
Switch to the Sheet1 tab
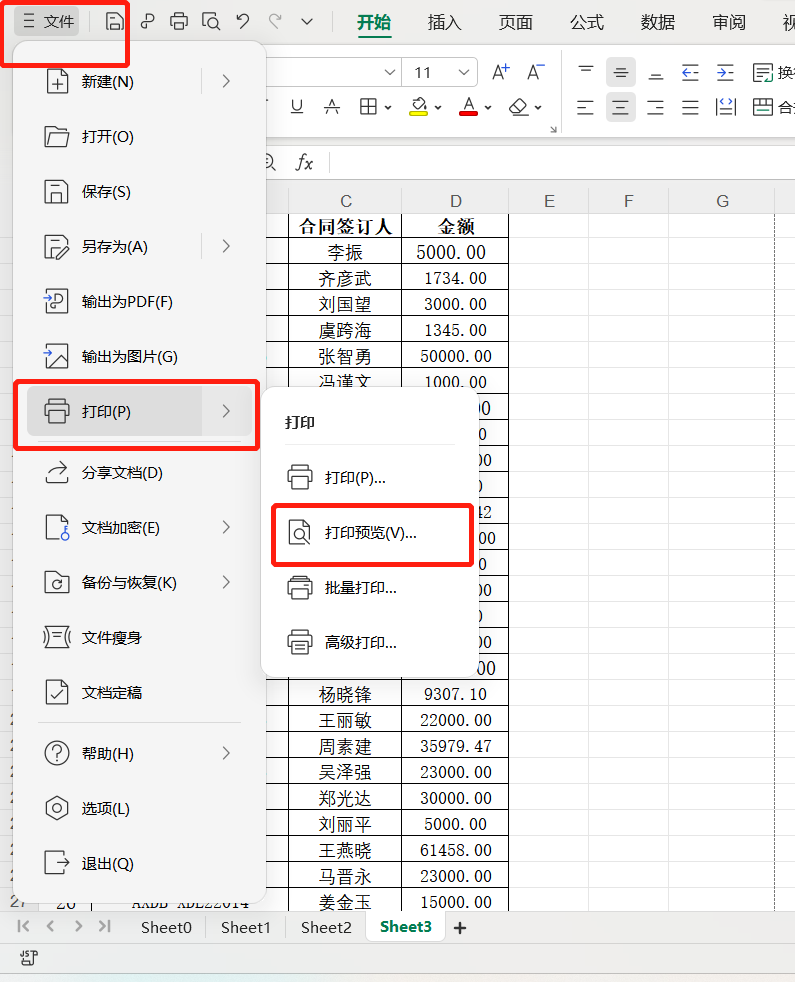point(246,928)
